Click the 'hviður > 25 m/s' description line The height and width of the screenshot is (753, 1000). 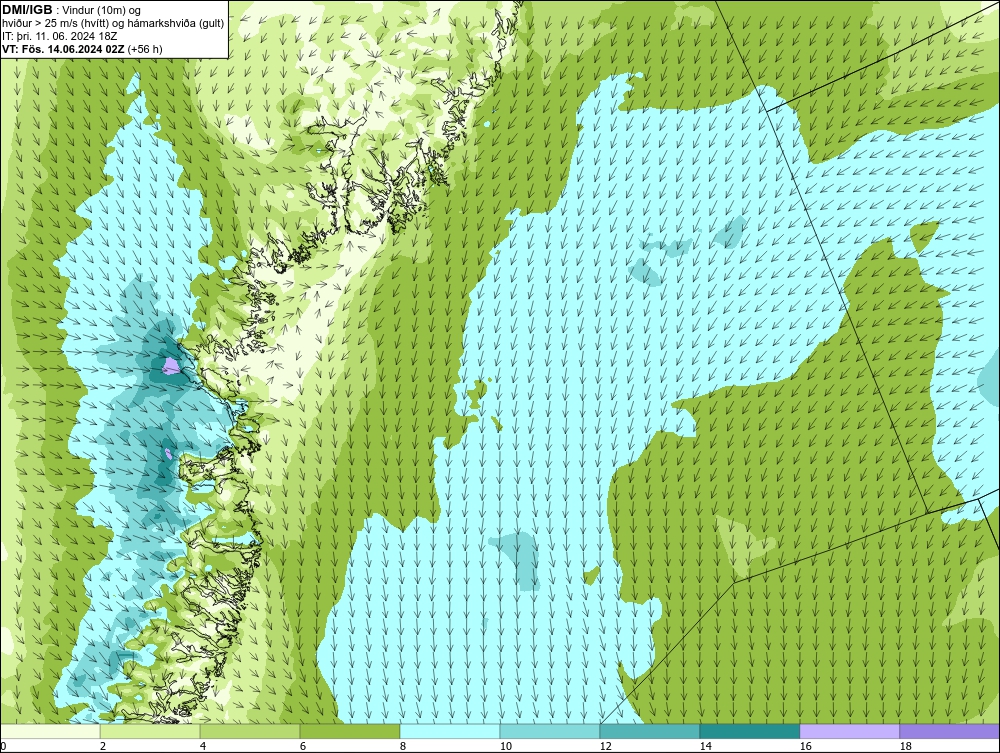point(114,23)
